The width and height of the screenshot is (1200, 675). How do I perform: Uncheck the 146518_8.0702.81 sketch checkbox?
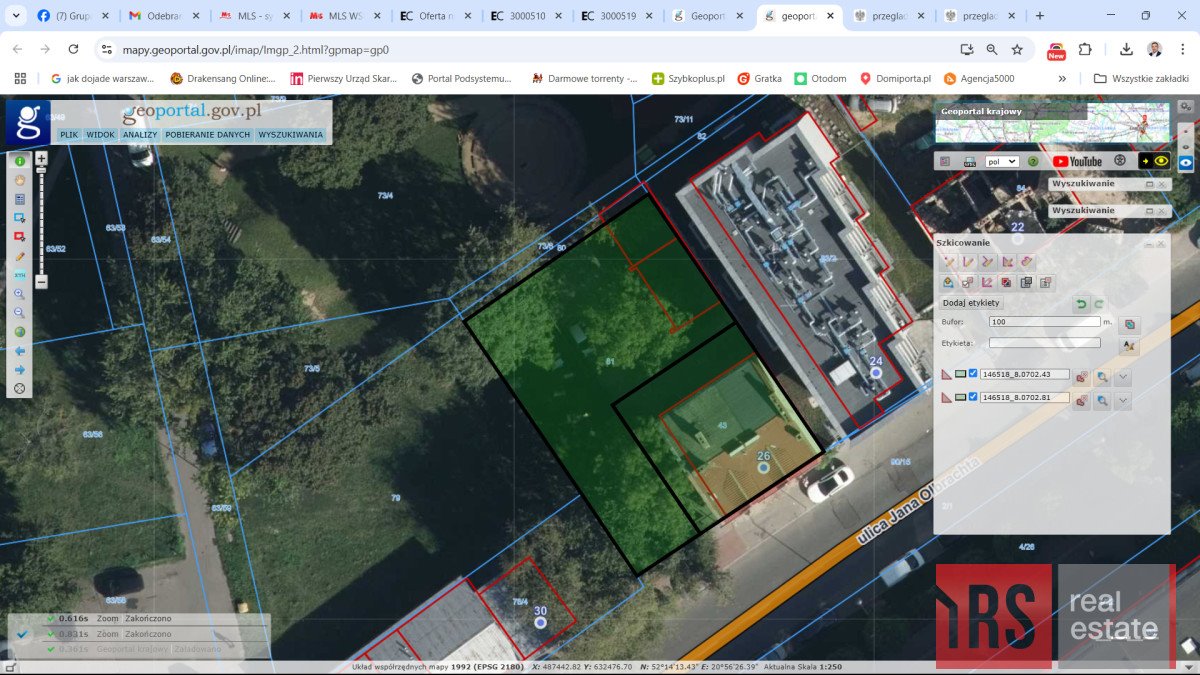[x=972, y=395]
